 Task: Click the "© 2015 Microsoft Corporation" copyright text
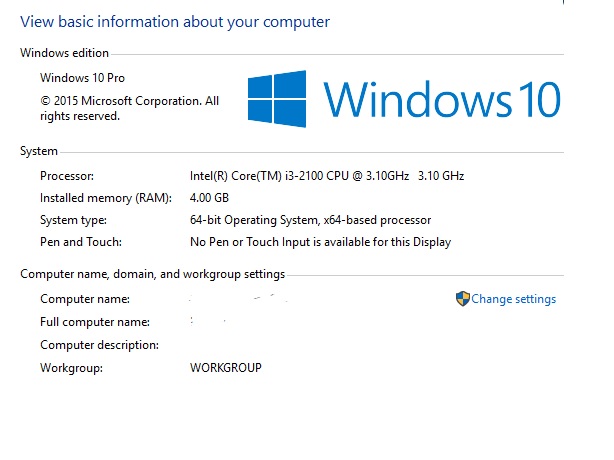(129, 108)
